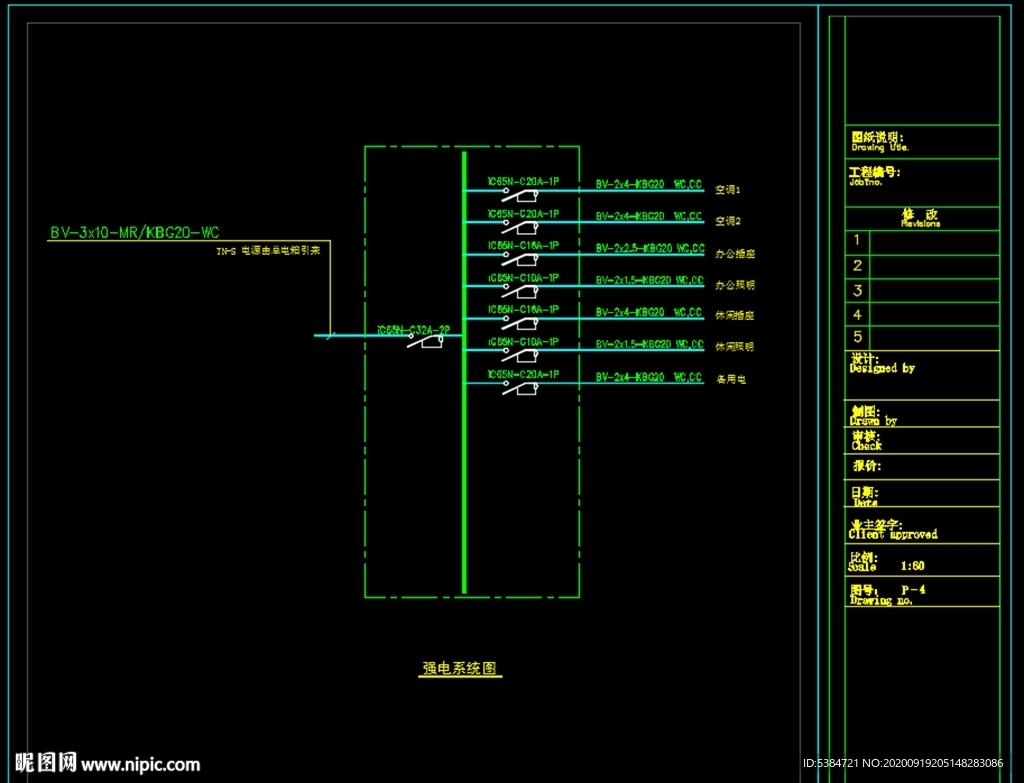The width and height of the screenshot is (1024, 783).
Task: Click the Client approved cell
Action: (x=922, y=526)
